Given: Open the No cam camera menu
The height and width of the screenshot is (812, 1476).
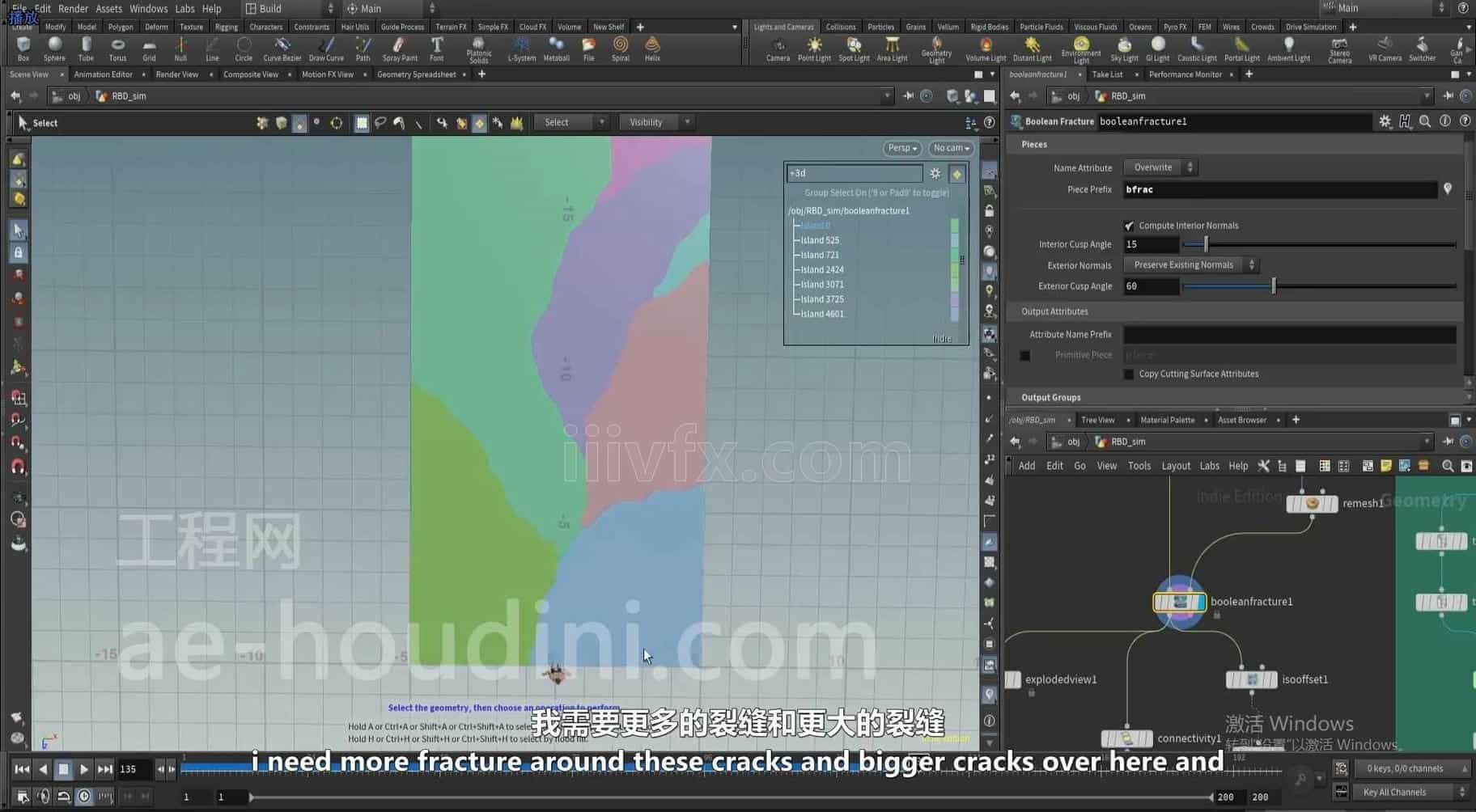Looking at the screenshot, I should 951,148.
